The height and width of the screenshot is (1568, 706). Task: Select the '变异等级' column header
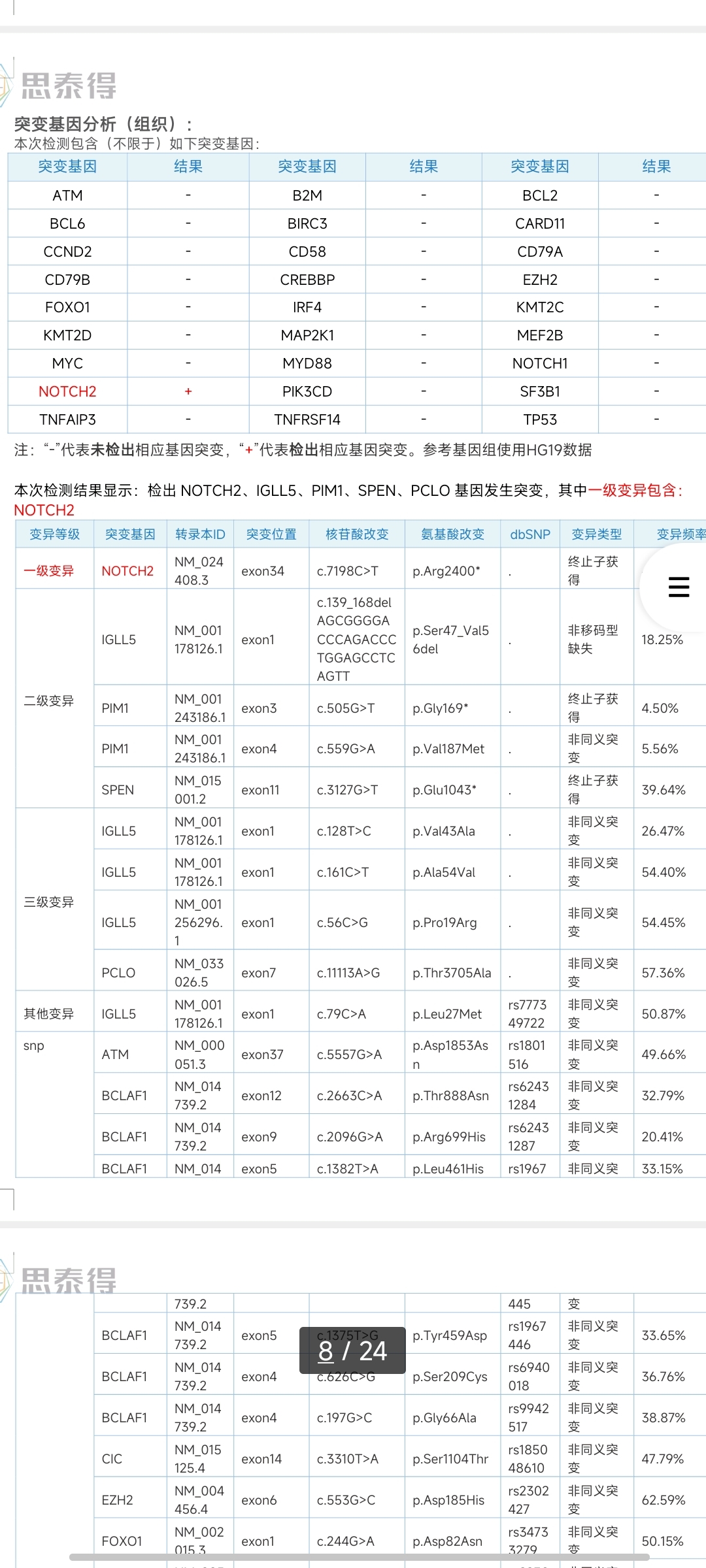[55, 534]
